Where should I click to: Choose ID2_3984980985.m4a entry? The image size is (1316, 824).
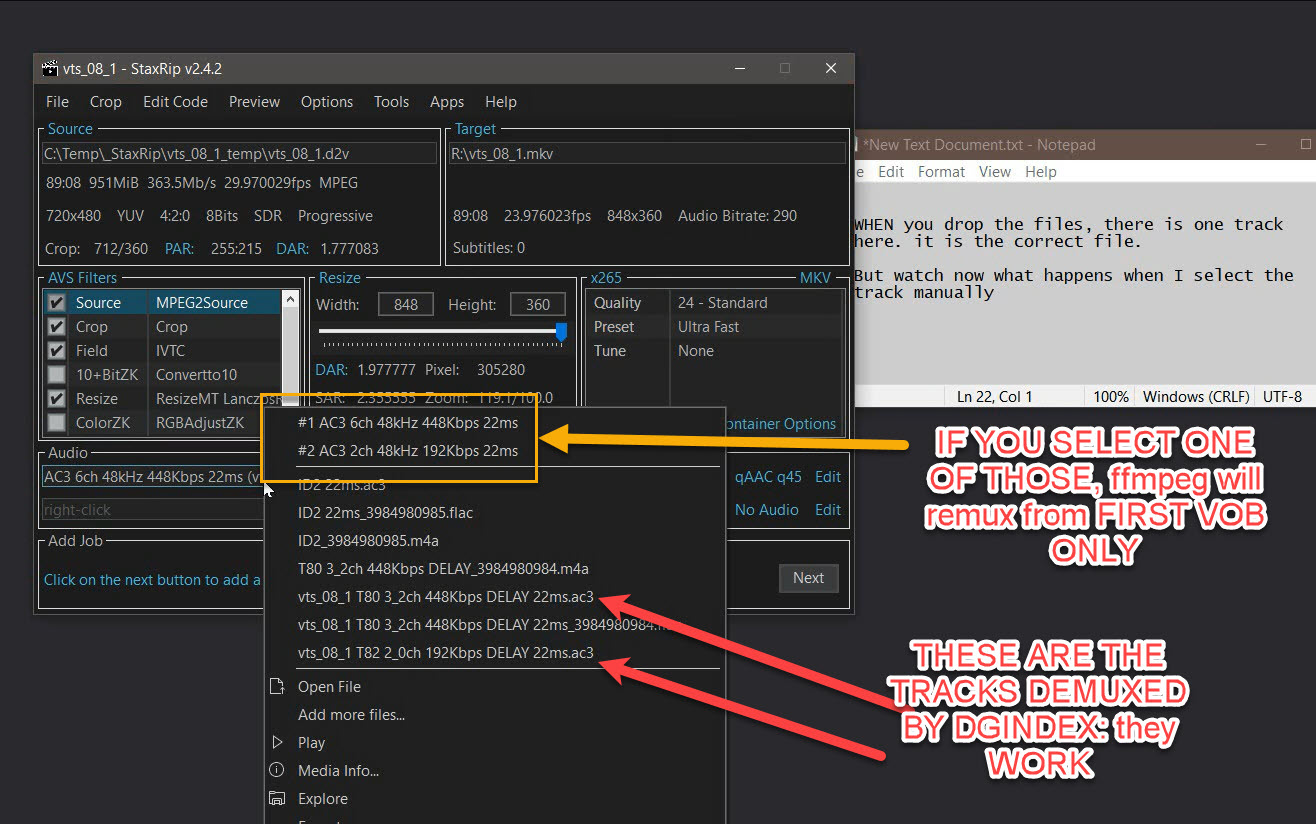(x=368, y=541)
